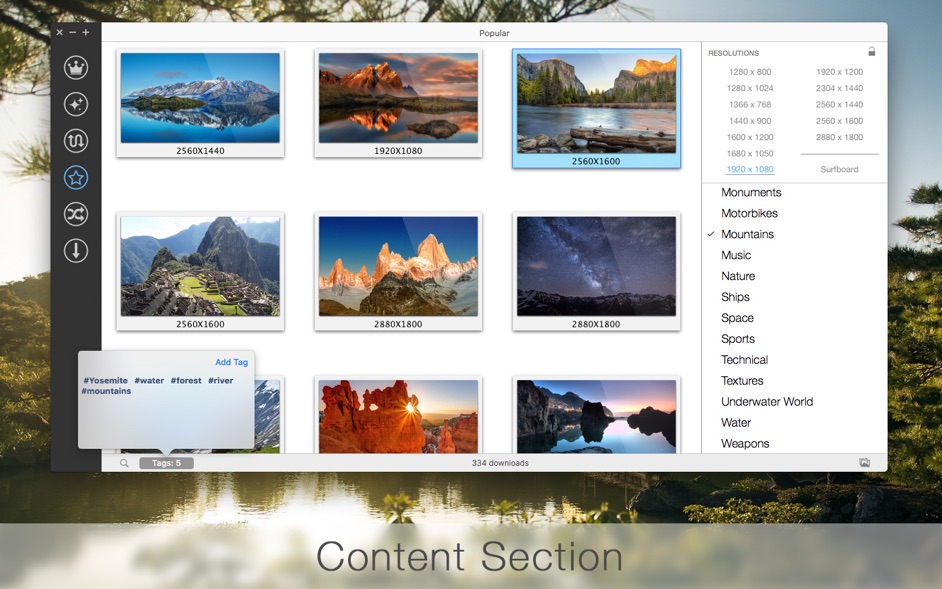Select the #forest tag
Image resolution: width=942 pixels, height=589 pixels.
186,380
